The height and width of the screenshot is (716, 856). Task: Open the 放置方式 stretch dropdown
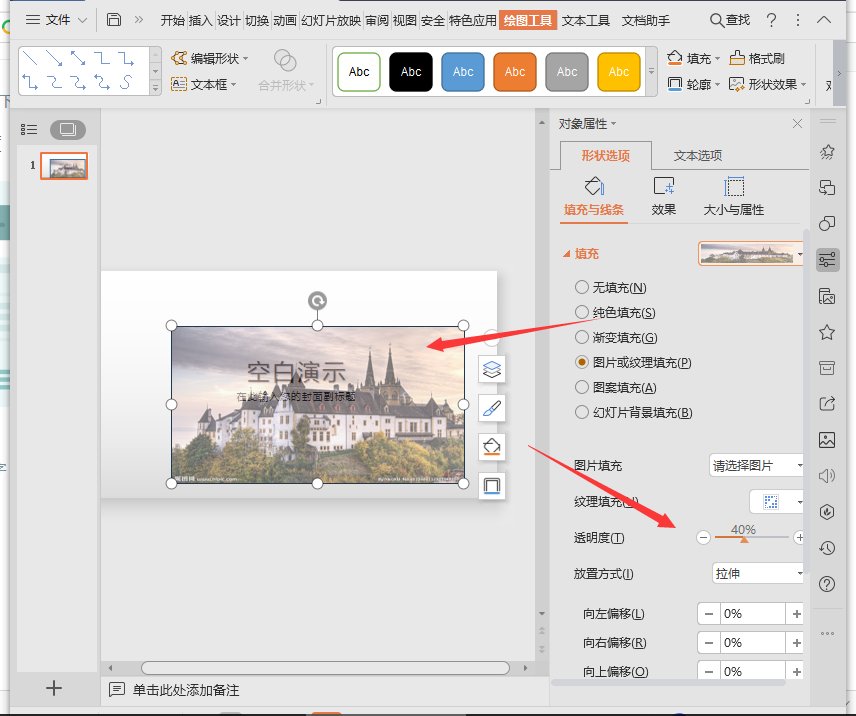pos(757,572)
